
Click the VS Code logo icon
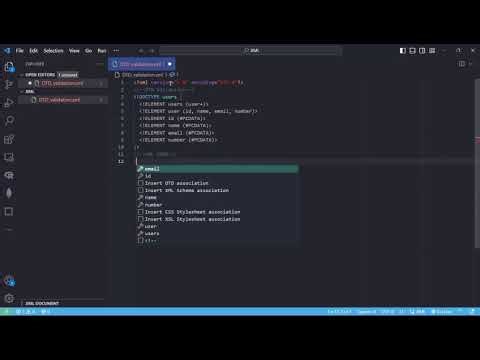coord(7,51)
